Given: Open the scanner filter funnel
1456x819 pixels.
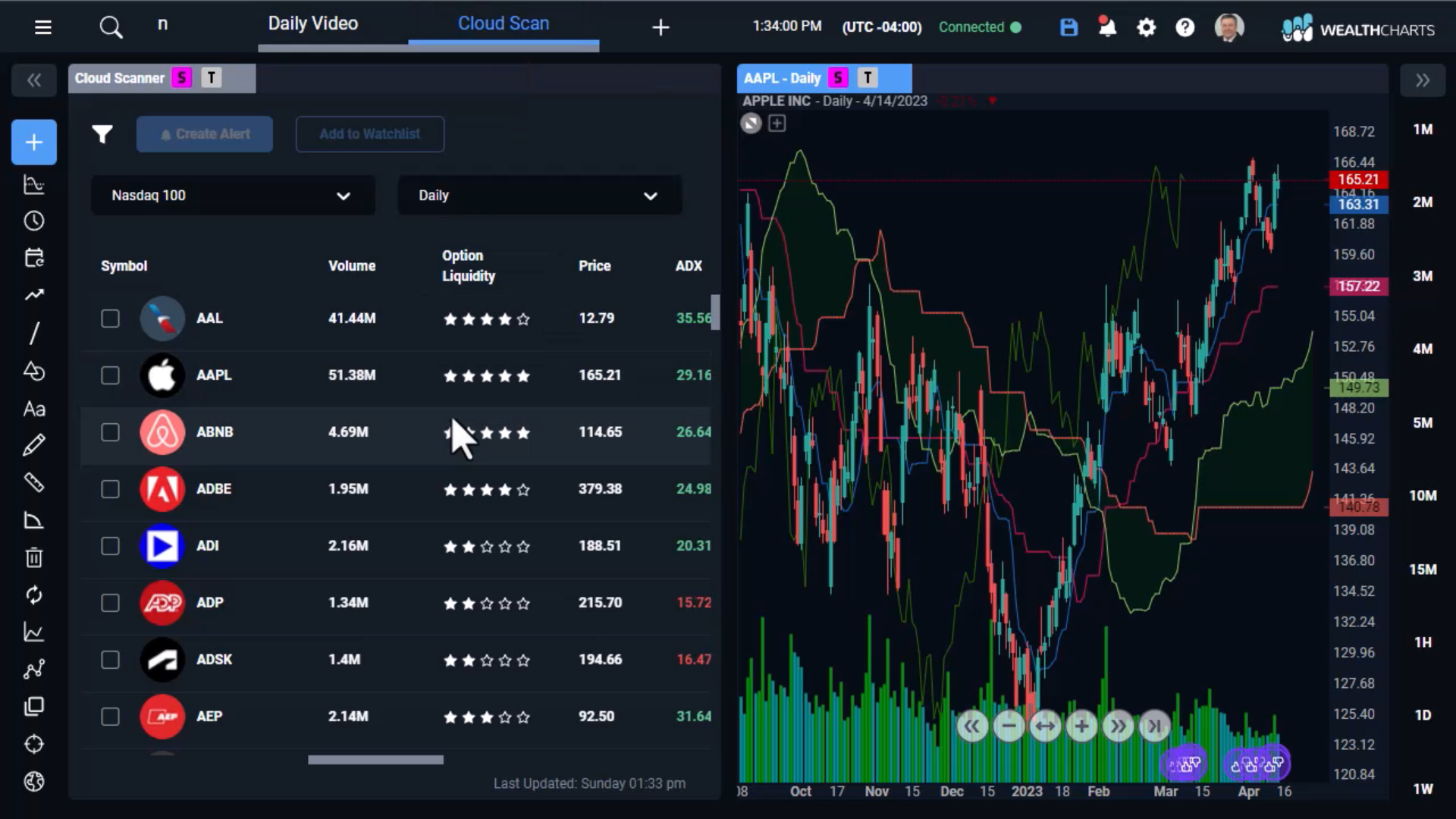Looking at the screenshot, I should pos(102,134).
